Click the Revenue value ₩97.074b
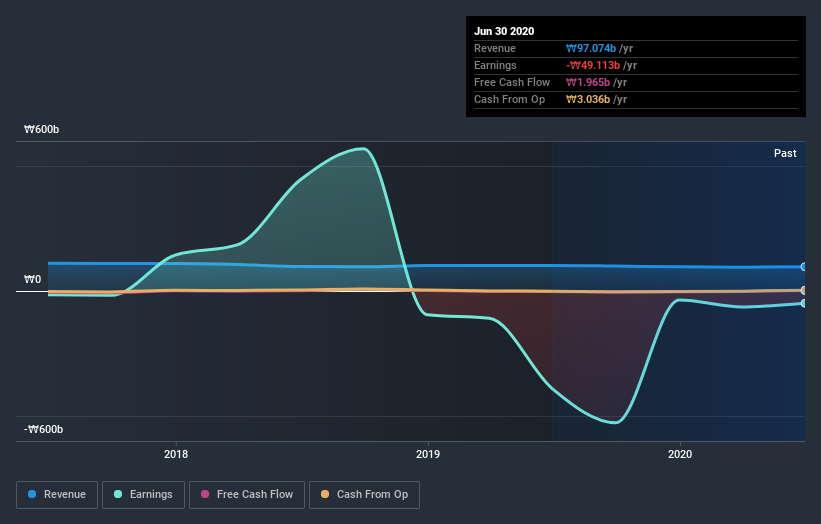This screenshot has height=524, width=821. pyautogui.click(x=591, y=48)
